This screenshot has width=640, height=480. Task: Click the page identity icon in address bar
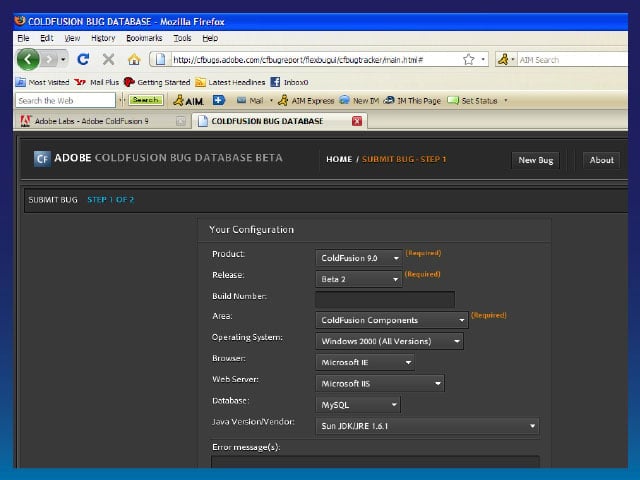160,60
